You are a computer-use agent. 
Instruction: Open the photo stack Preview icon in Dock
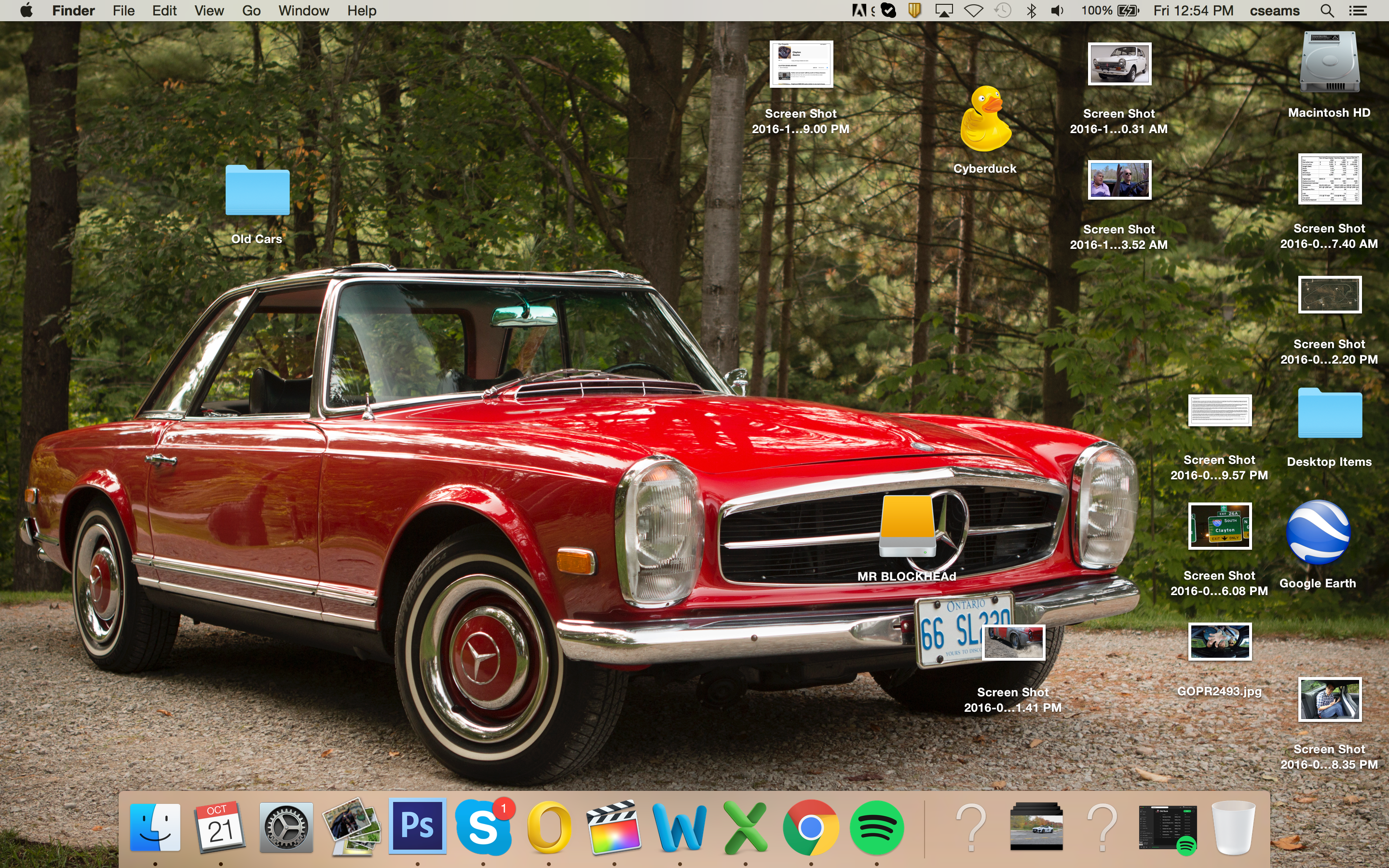pos(352,827)
